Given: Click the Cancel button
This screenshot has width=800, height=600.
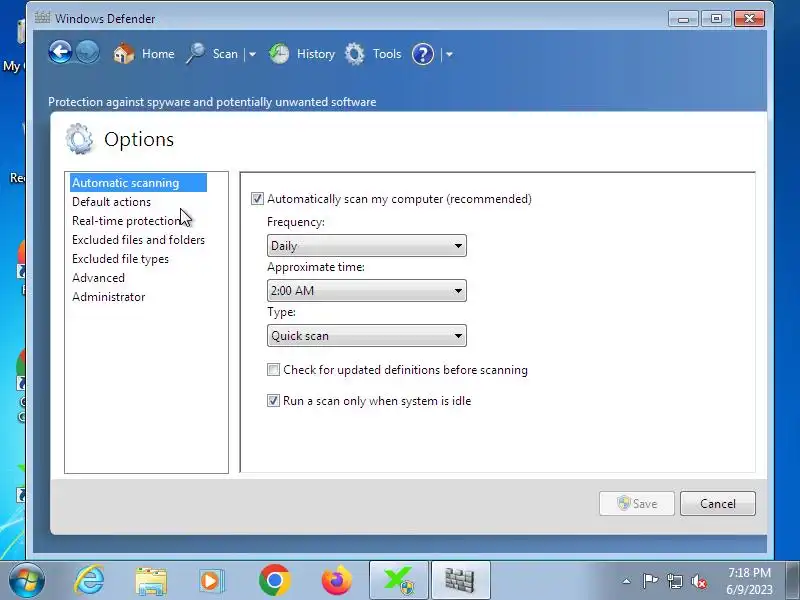Looking at the screenshot, I should [718, 504].
